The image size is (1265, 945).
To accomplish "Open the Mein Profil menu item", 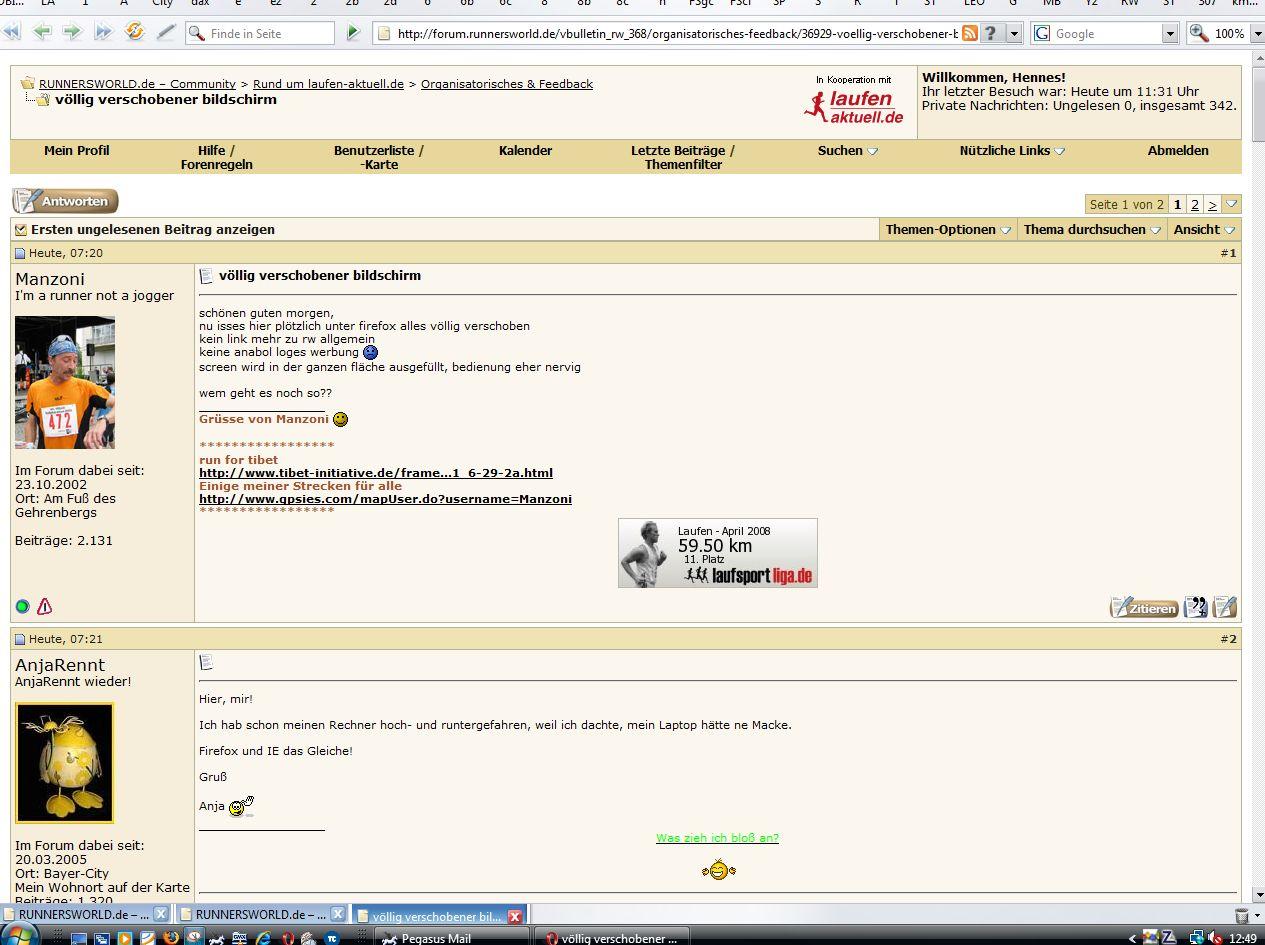I will [77, 151].
